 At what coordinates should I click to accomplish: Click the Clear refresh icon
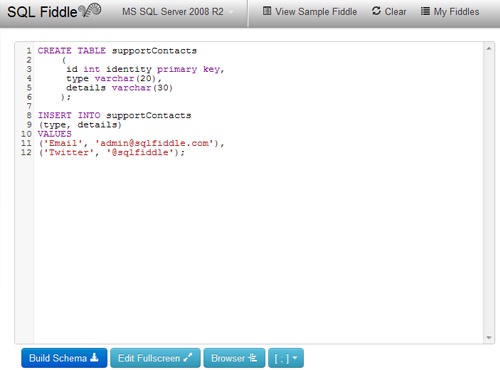coord(376,11)
